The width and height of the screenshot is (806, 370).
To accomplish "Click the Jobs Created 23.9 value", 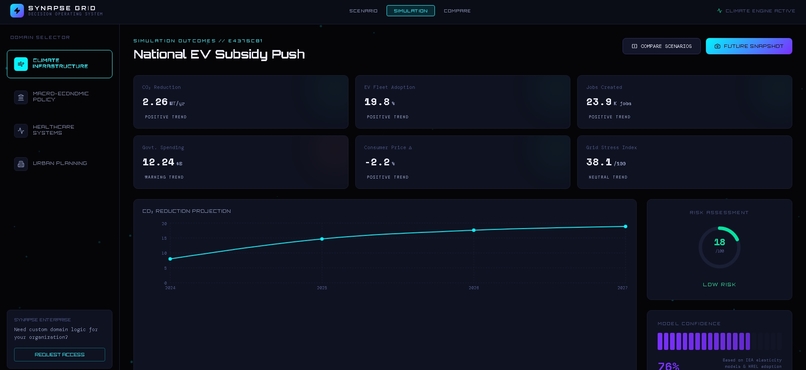I will (x=599, y=102).
